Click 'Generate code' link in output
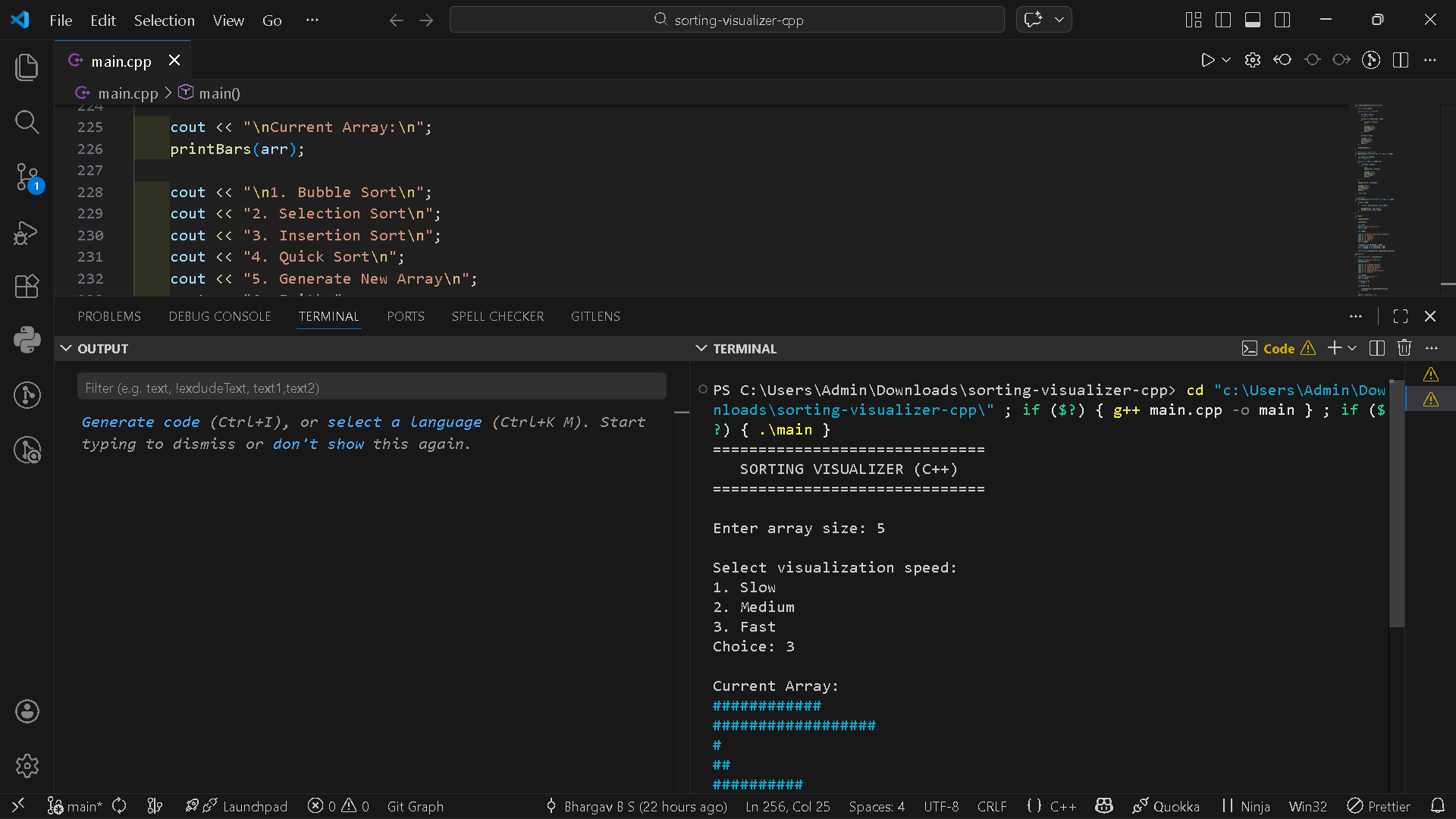 coord(141,422)
